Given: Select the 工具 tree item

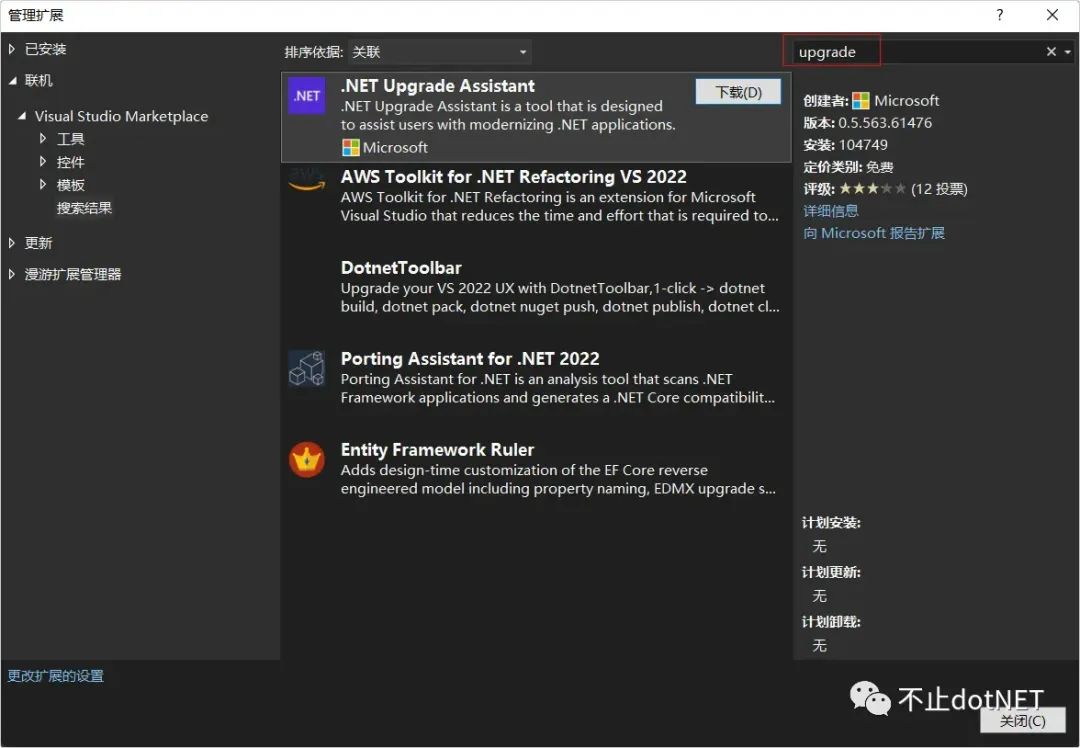Looking at the screenshot, I should coord(70,139).
